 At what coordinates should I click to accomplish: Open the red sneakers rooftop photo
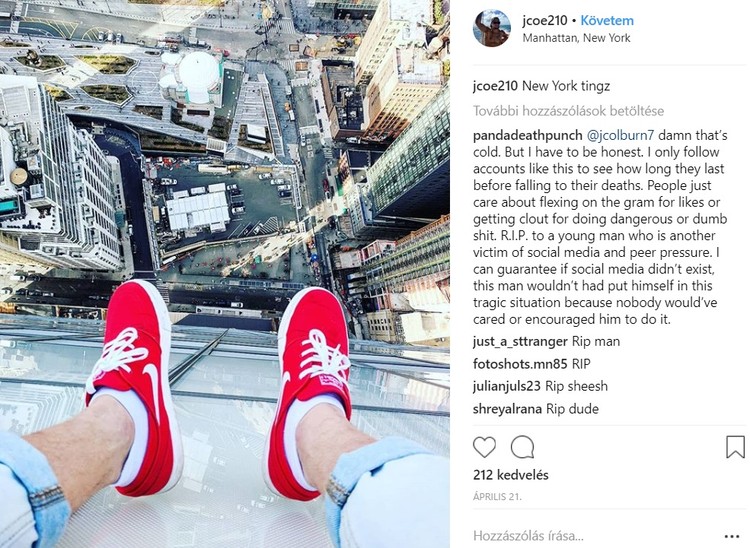225,274
